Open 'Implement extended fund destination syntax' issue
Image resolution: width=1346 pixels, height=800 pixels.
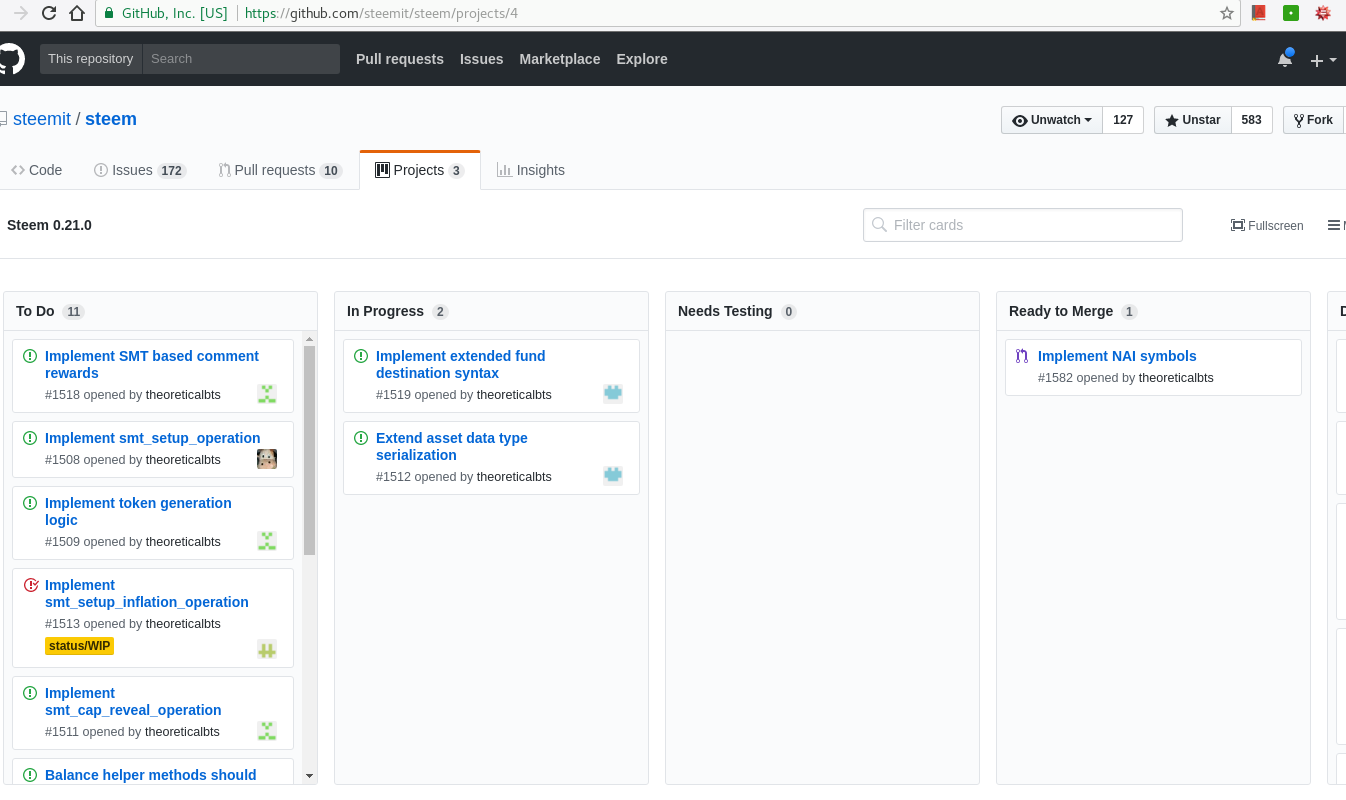click(x=461, y=364)
